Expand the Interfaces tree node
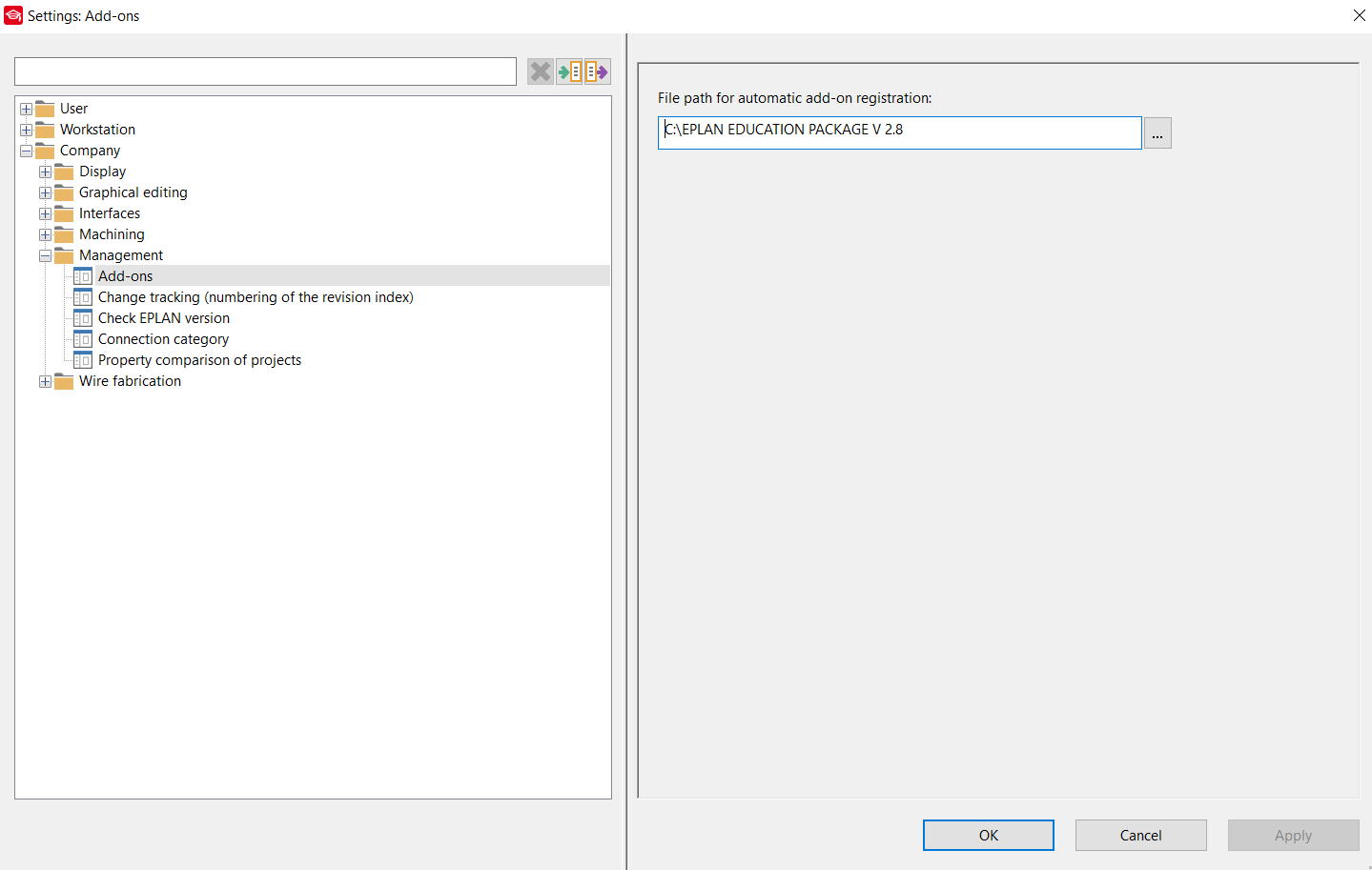 pos(45,213)
